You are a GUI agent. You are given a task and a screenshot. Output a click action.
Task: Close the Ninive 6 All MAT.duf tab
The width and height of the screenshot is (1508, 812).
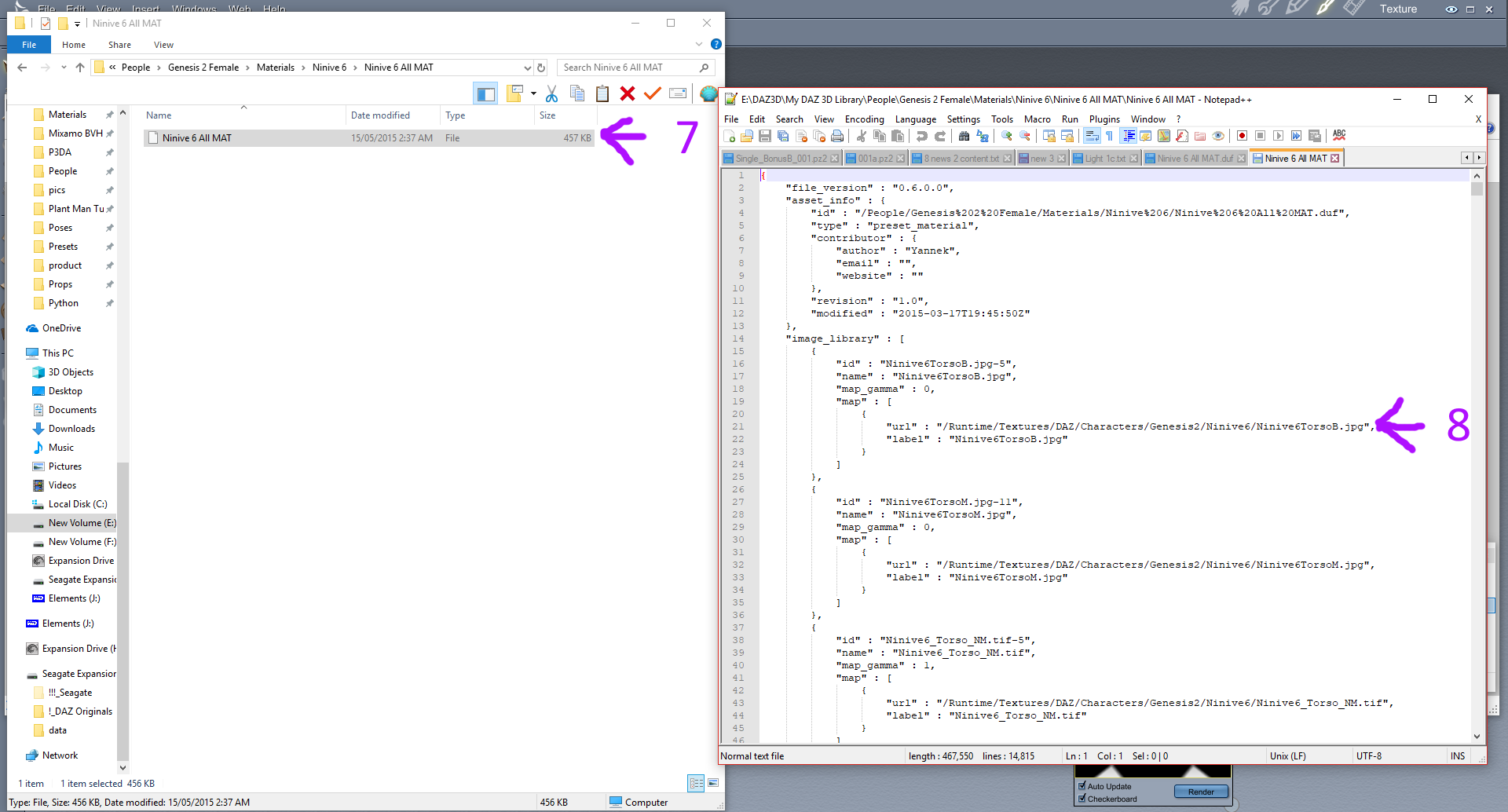point(1241,159)
